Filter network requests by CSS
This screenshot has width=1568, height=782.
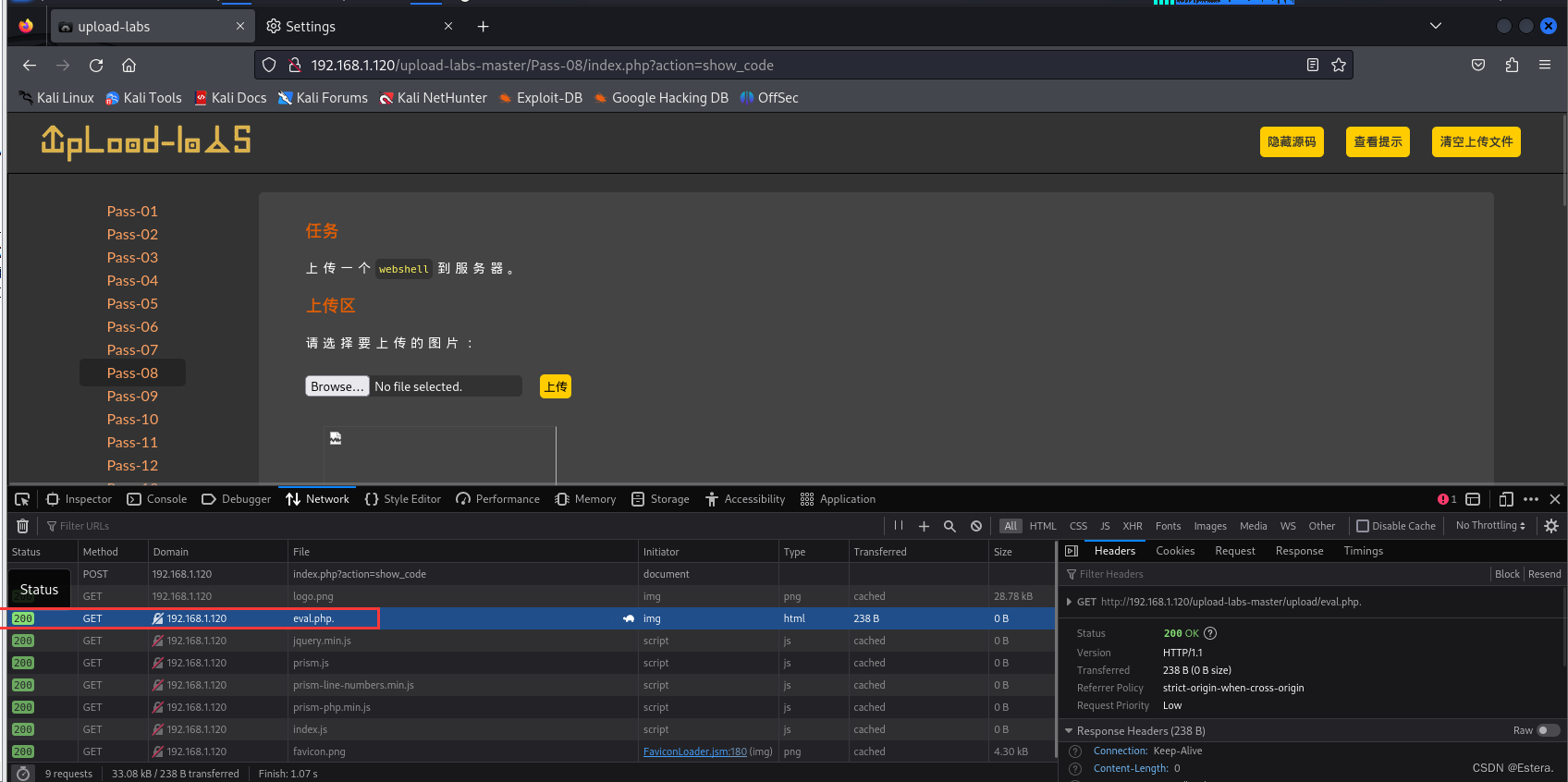(1078, 526)
